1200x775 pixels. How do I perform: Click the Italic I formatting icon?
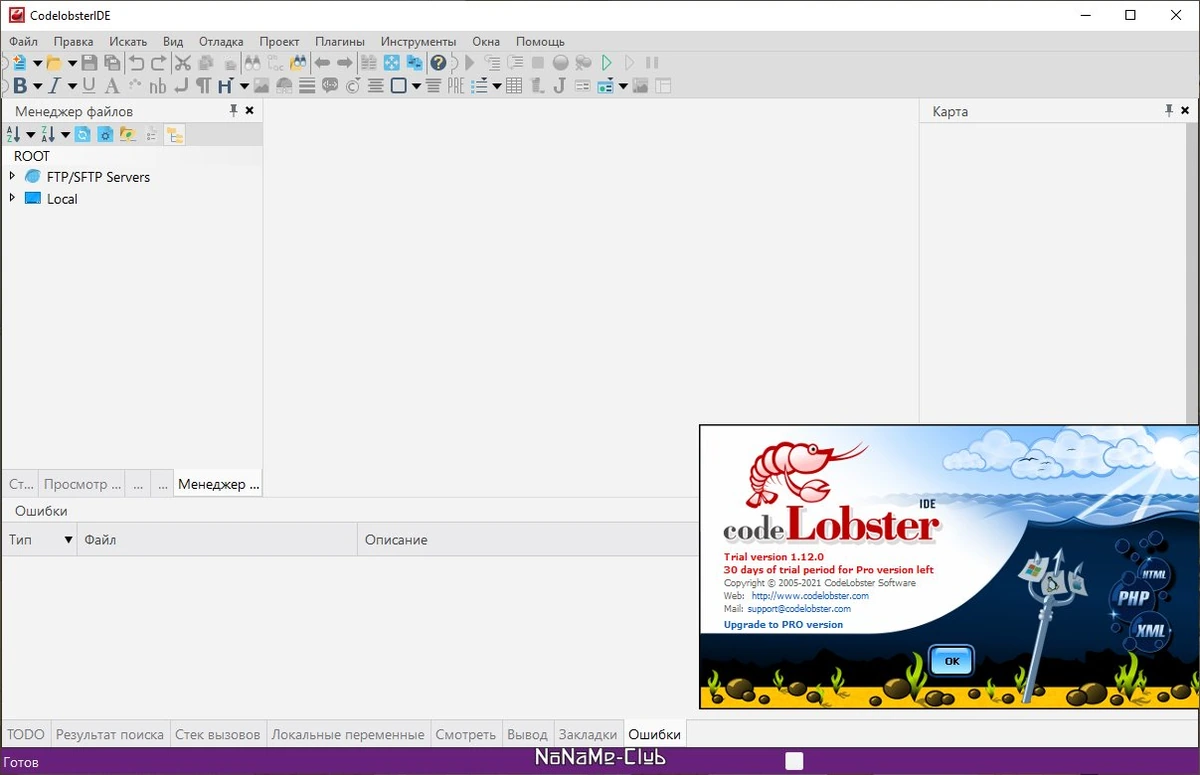tap(54, 86)
